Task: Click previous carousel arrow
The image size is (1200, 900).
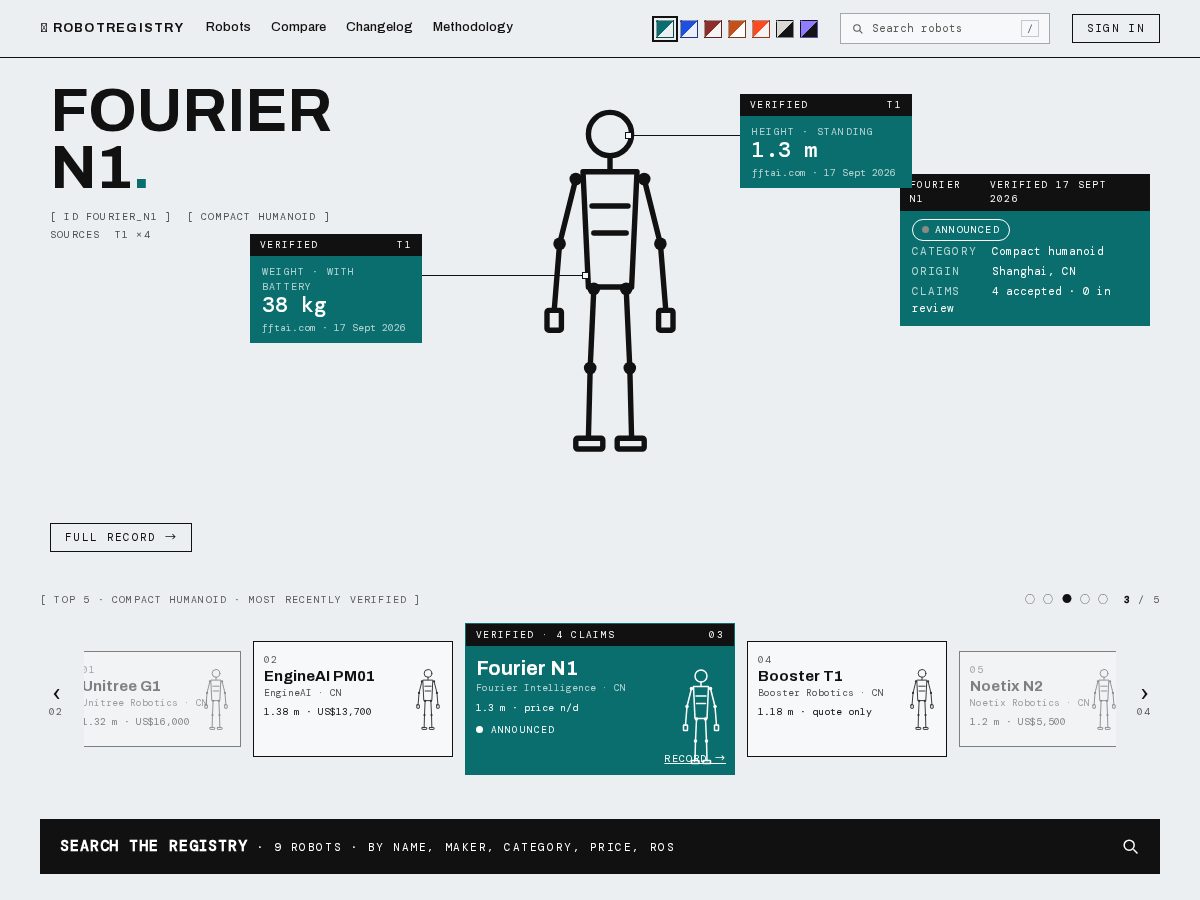Action: point(56,693)
